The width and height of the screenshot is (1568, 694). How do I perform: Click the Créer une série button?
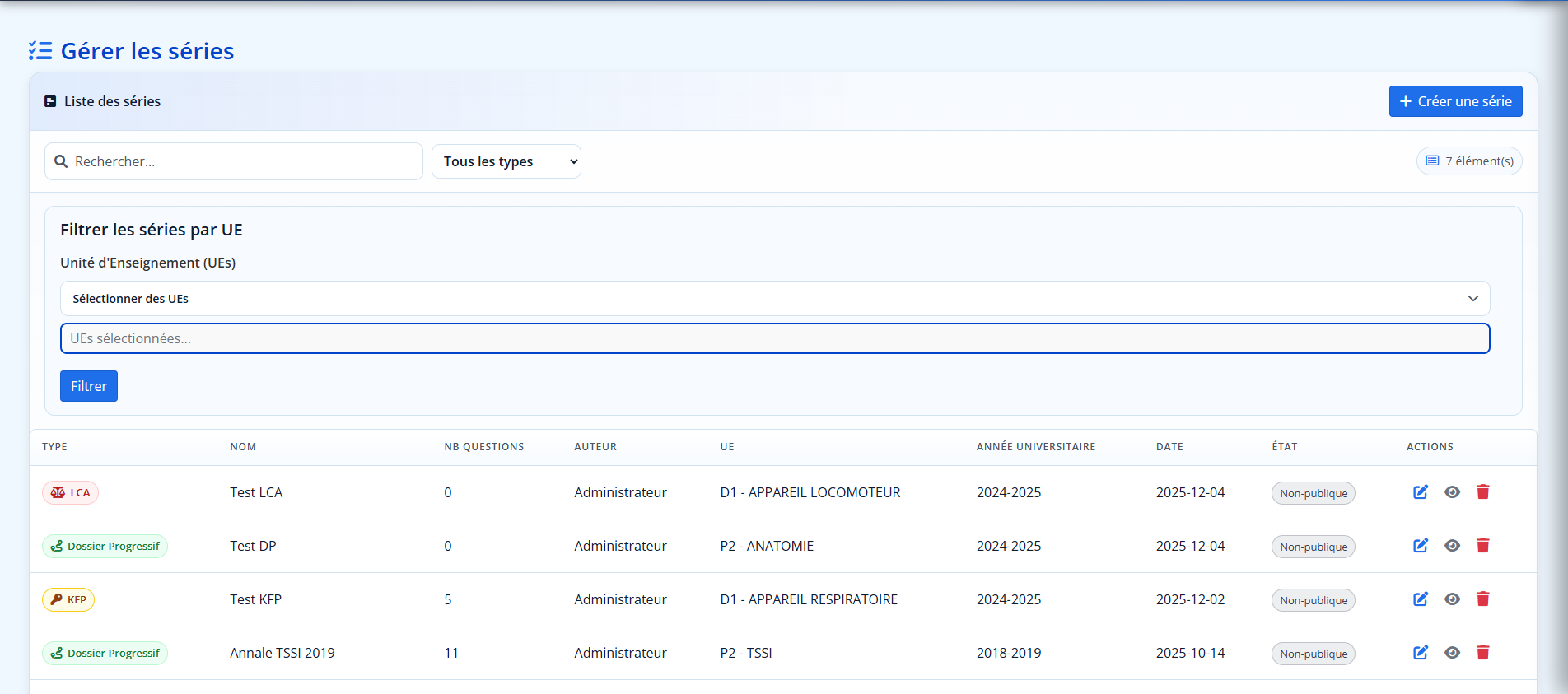pyautogui.click(x=1455, y=101)
